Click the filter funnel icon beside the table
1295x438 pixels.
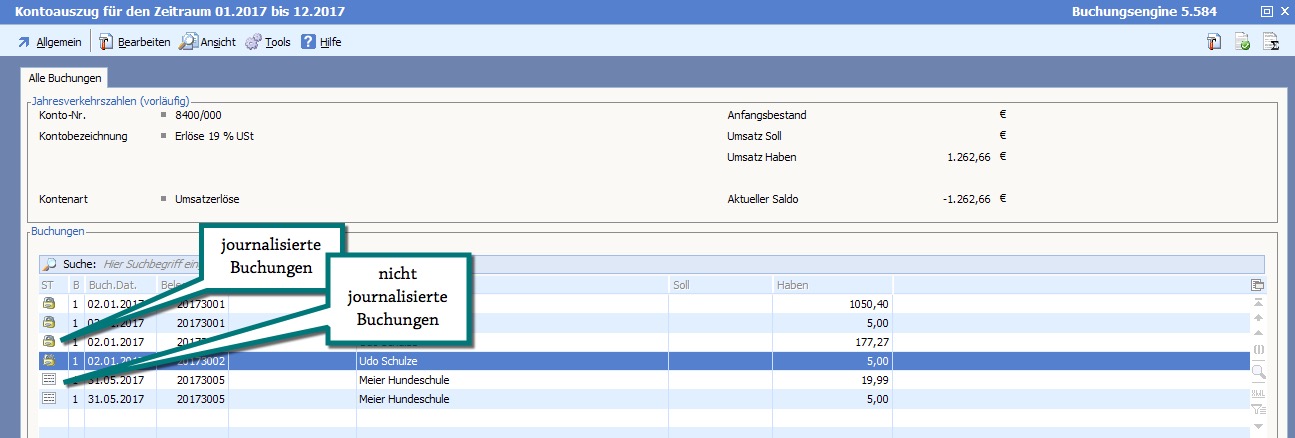click(x=1258, y=409)
